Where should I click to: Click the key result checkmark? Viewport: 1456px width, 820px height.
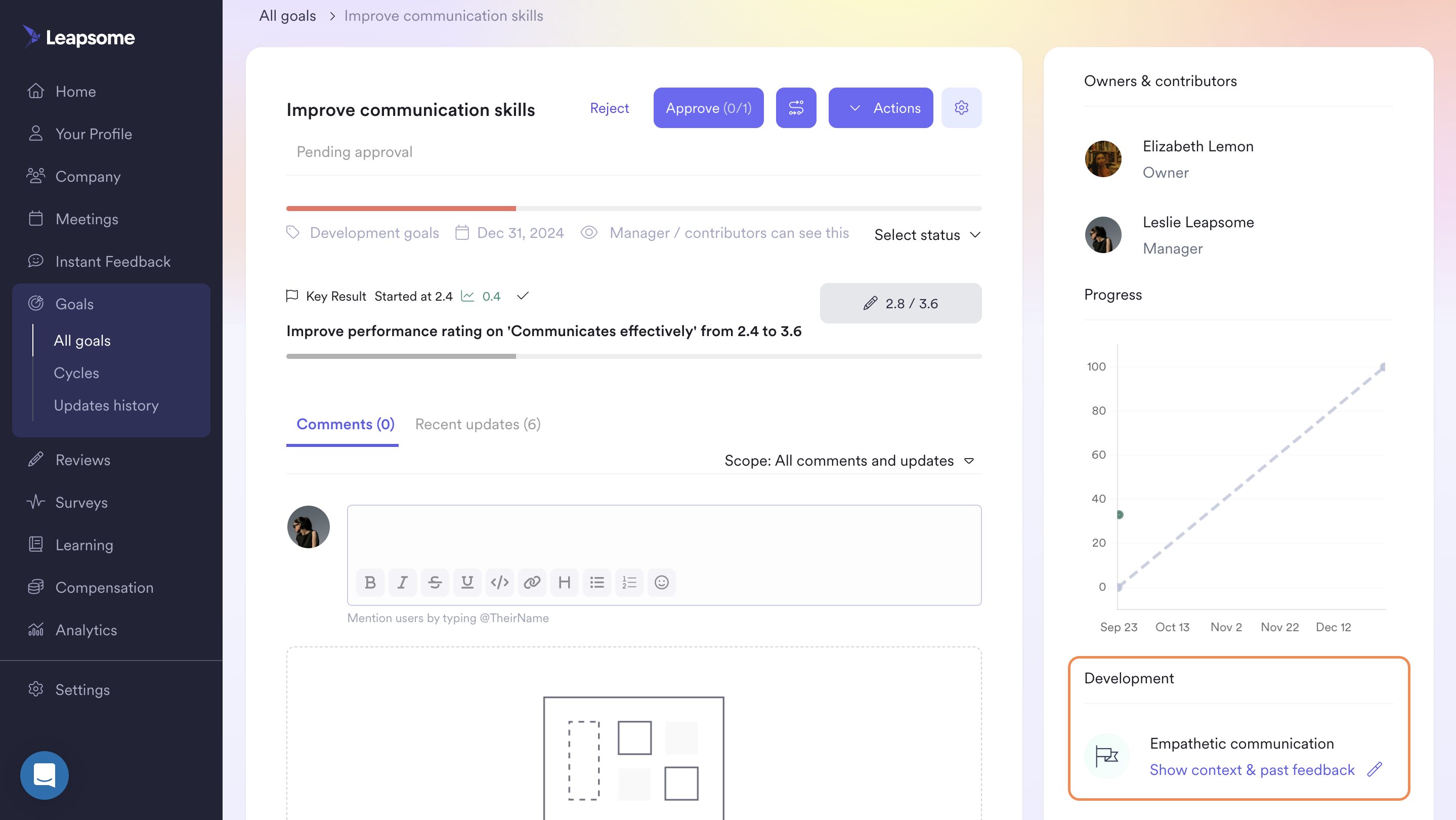(x=523, y=296)
